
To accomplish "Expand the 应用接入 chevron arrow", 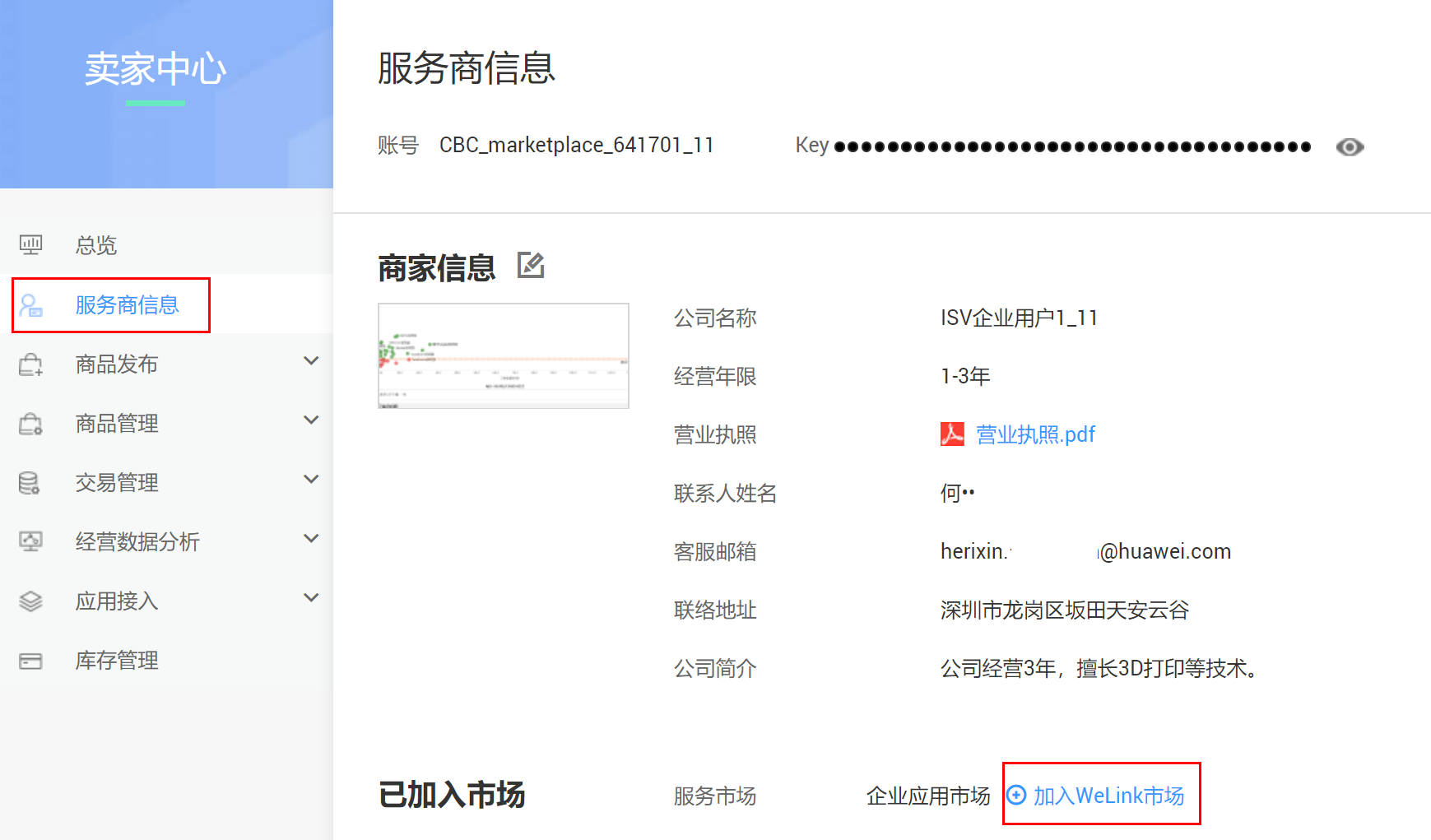I will point(311,598).
